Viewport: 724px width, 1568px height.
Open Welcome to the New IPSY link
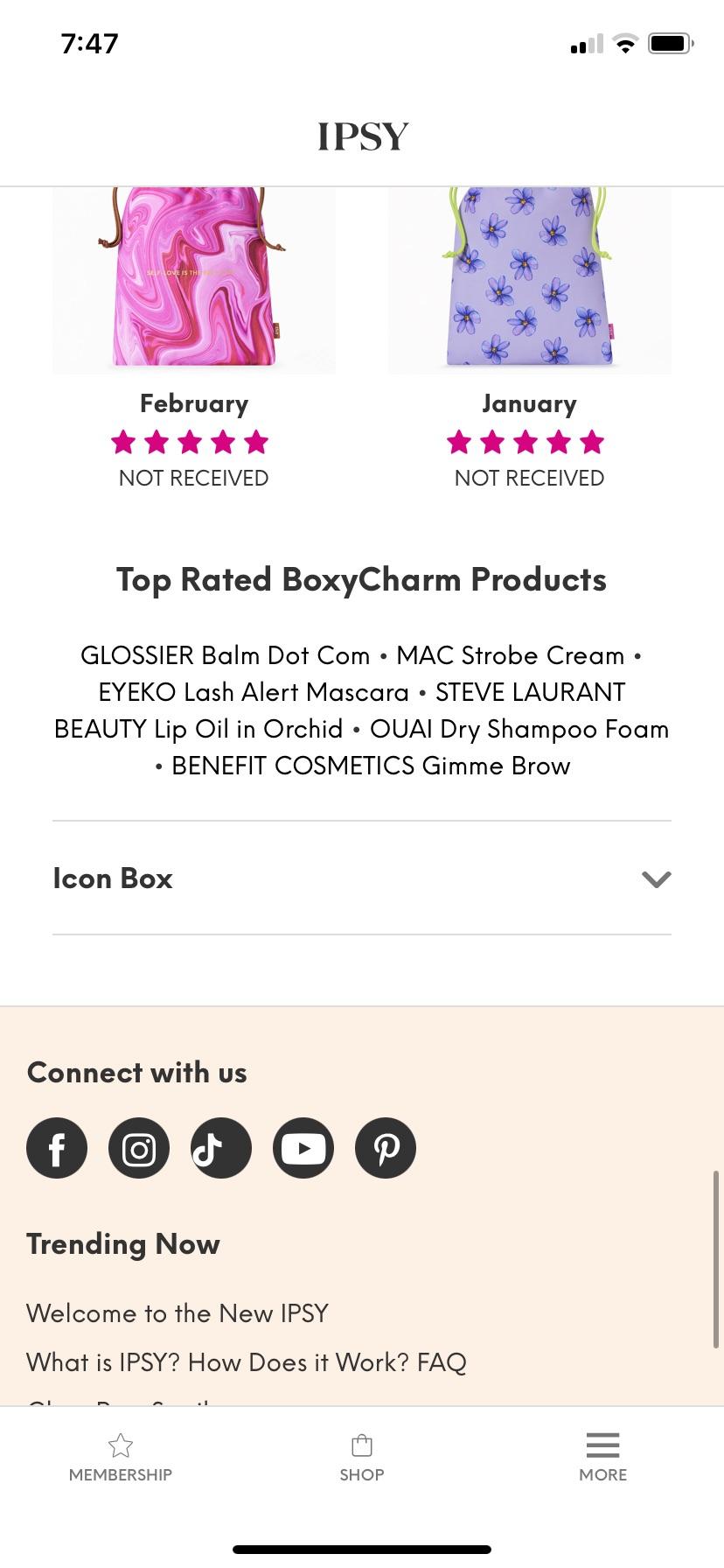click(x=178, y=1313)
